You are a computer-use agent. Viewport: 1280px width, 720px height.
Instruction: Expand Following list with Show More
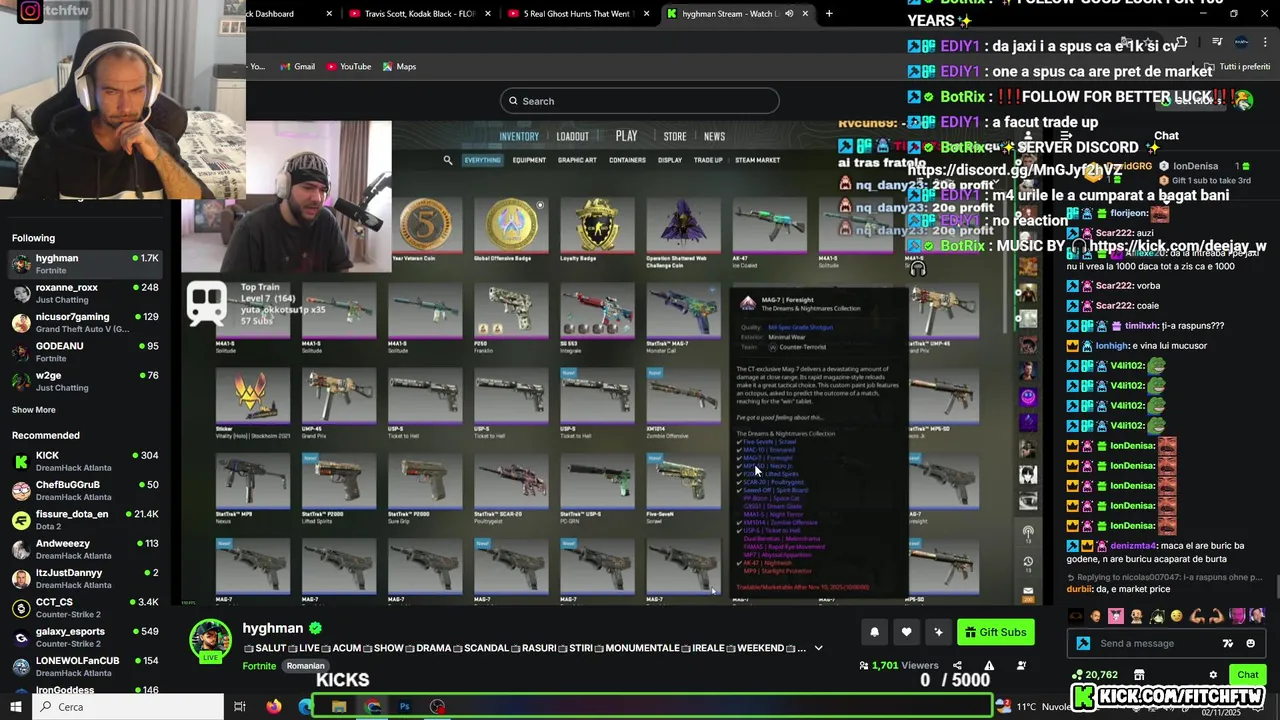coord(33,410)
